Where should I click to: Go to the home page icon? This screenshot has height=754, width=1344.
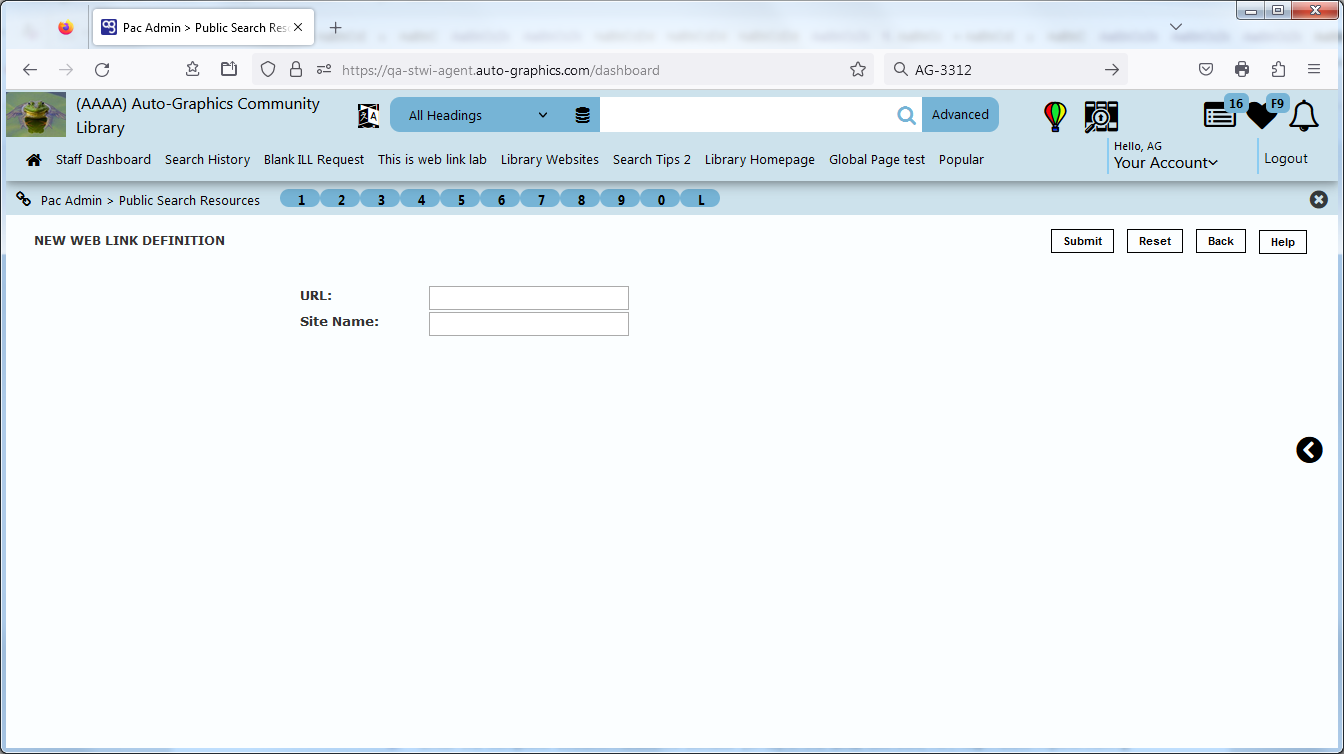pos(34,160)
